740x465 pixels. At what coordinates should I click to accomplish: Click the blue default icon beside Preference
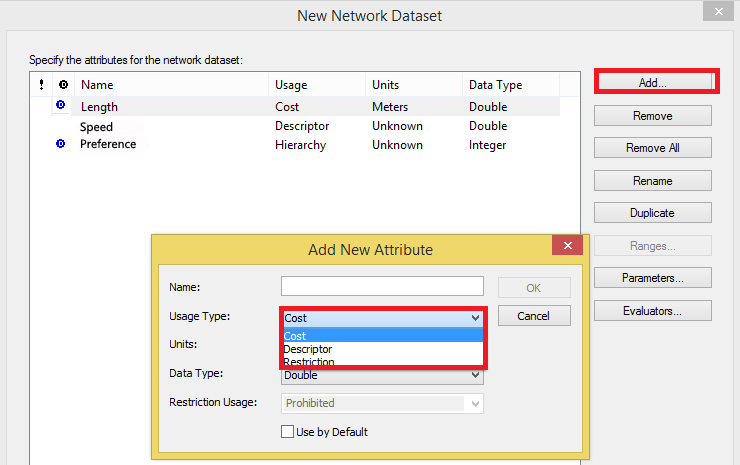(60, 144)
